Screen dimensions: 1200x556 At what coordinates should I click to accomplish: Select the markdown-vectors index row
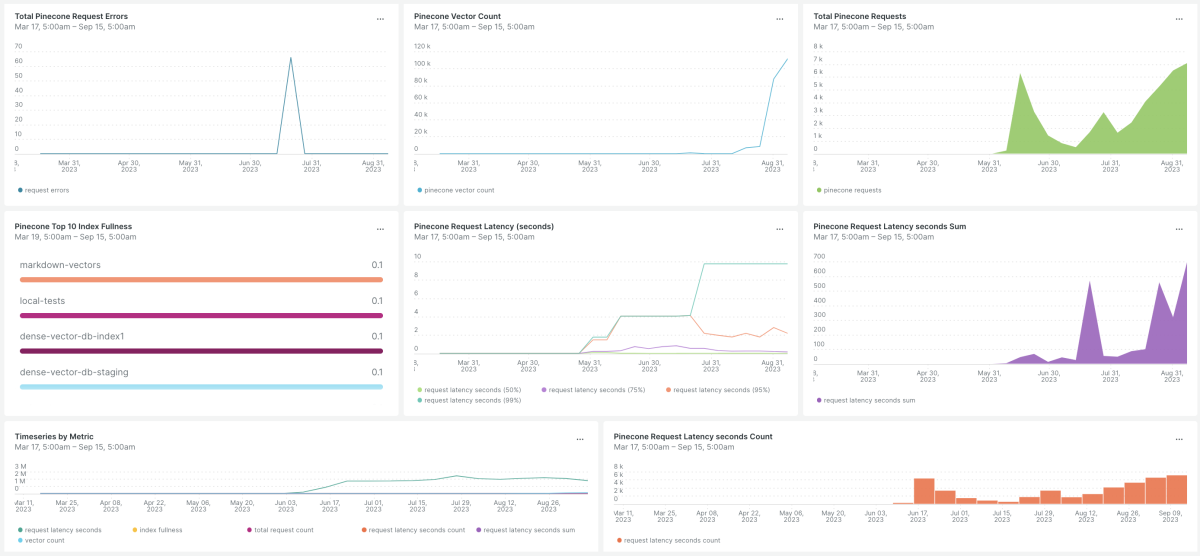(x=201, y=272)
